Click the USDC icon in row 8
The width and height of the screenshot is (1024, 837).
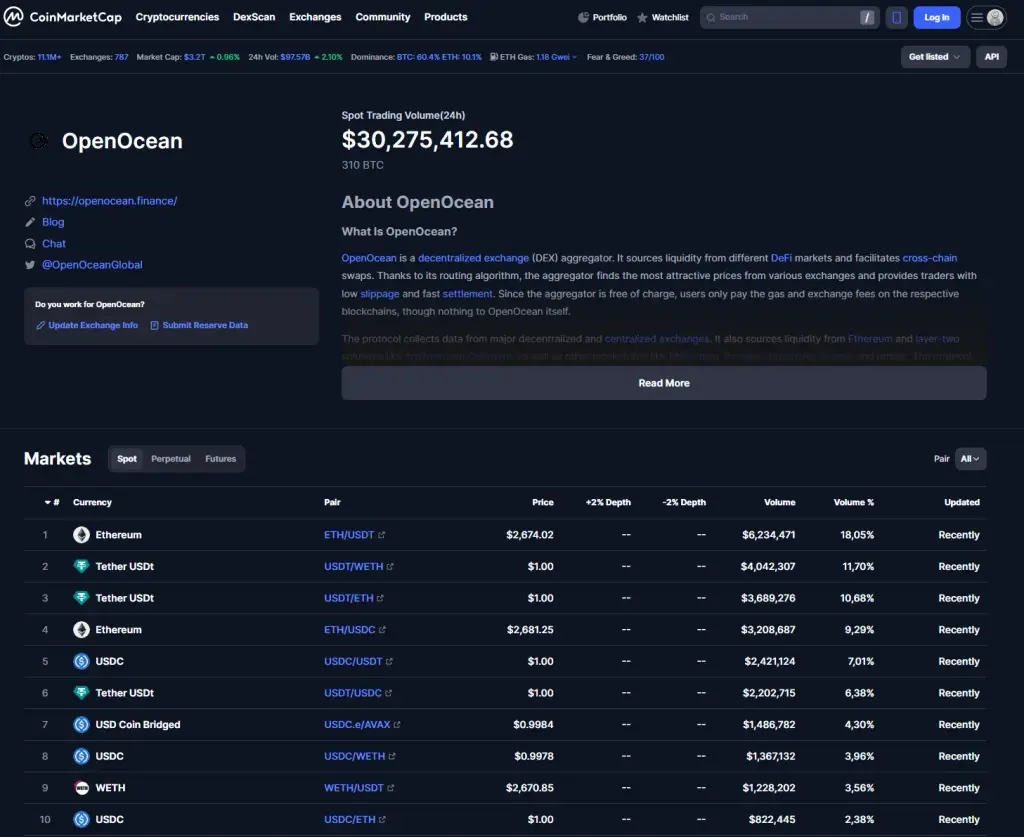(x=81, y=756)
